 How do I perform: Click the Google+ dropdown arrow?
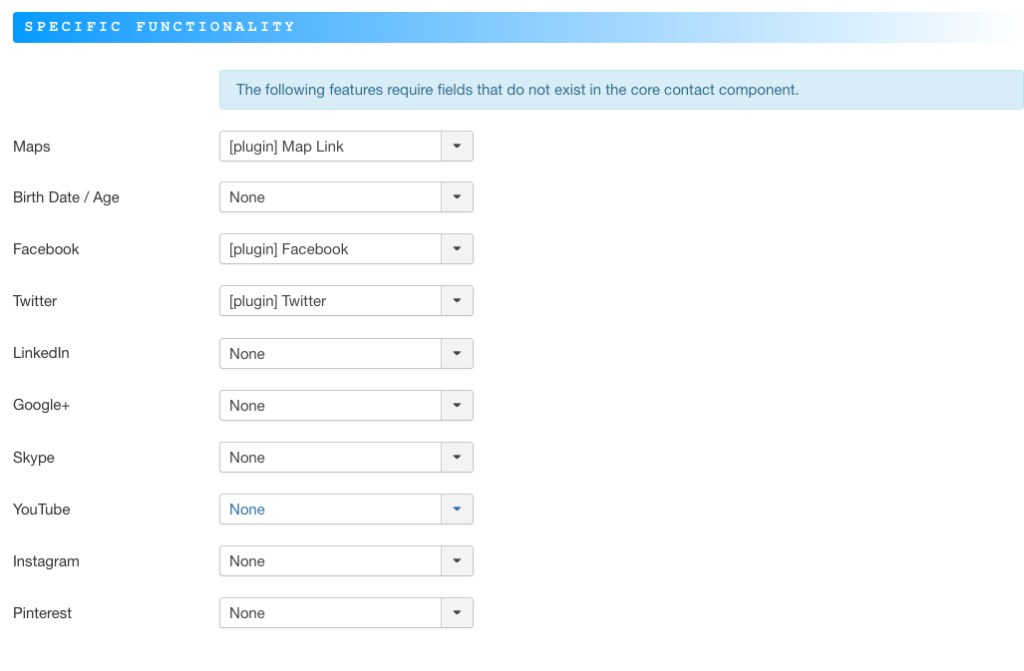click(x=457, y=405)
